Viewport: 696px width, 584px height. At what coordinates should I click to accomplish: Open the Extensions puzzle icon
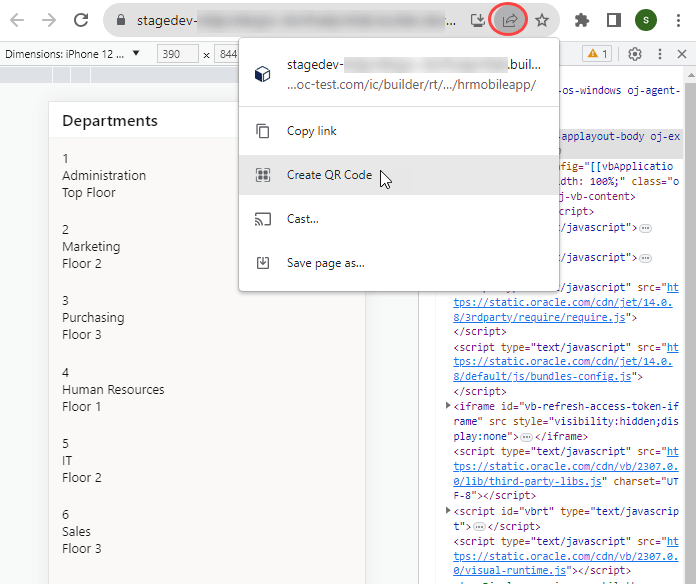pyautogui.click(x=581, y=20)
